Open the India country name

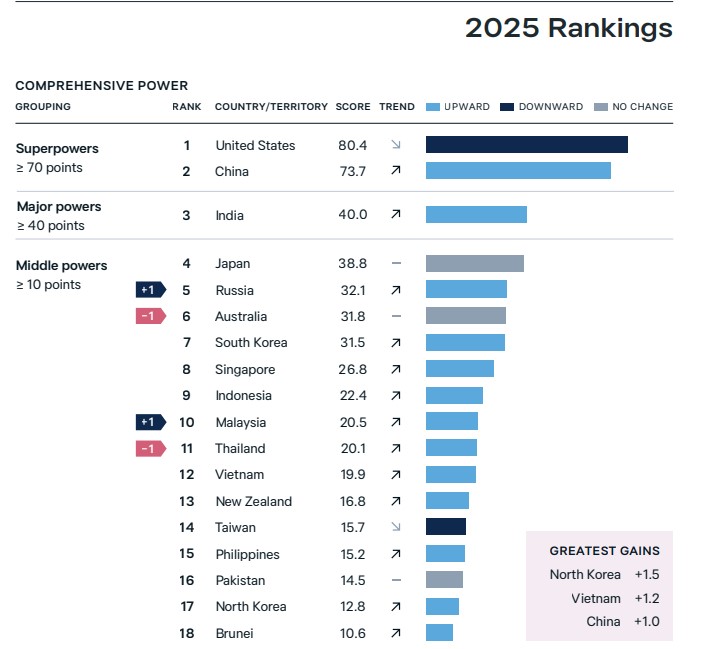click(229, 215)
